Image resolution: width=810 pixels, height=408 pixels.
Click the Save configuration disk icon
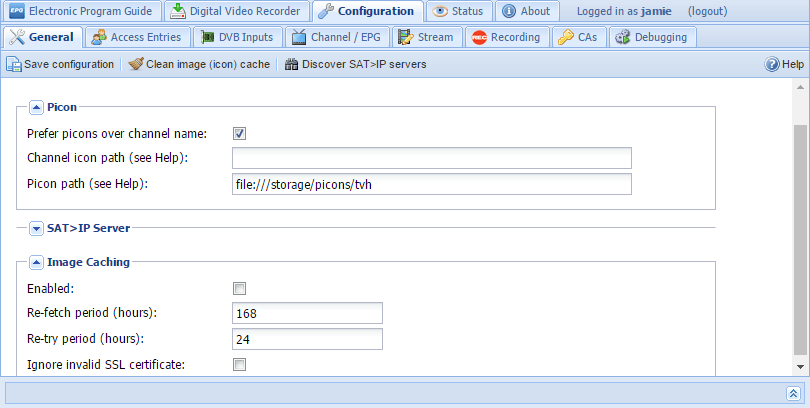click(14, 64)
